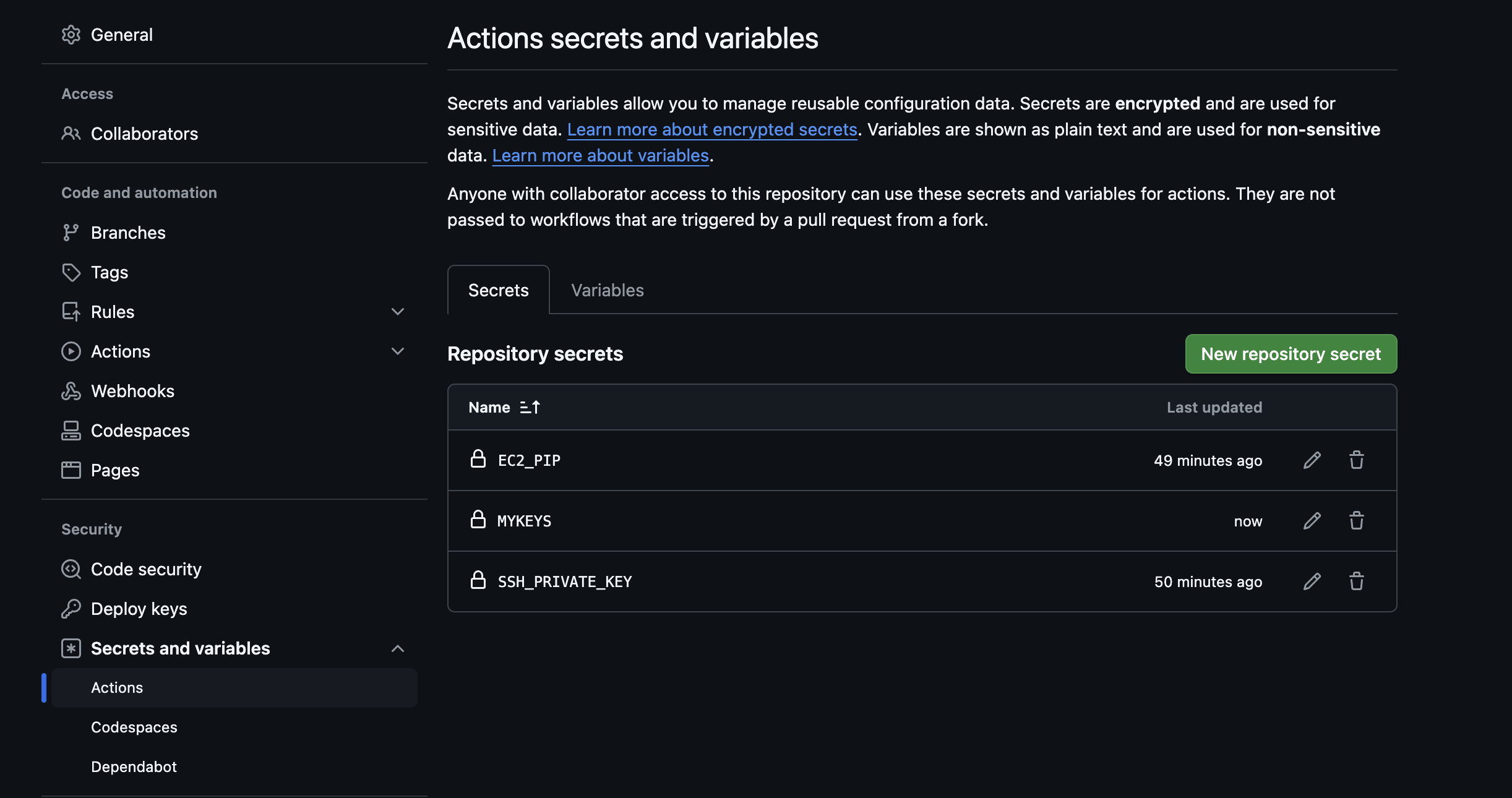This screenshot has width=1512, height=798.
Task: Open Learn more about encrypted secrets link
Action: click(x=711, y=129)
